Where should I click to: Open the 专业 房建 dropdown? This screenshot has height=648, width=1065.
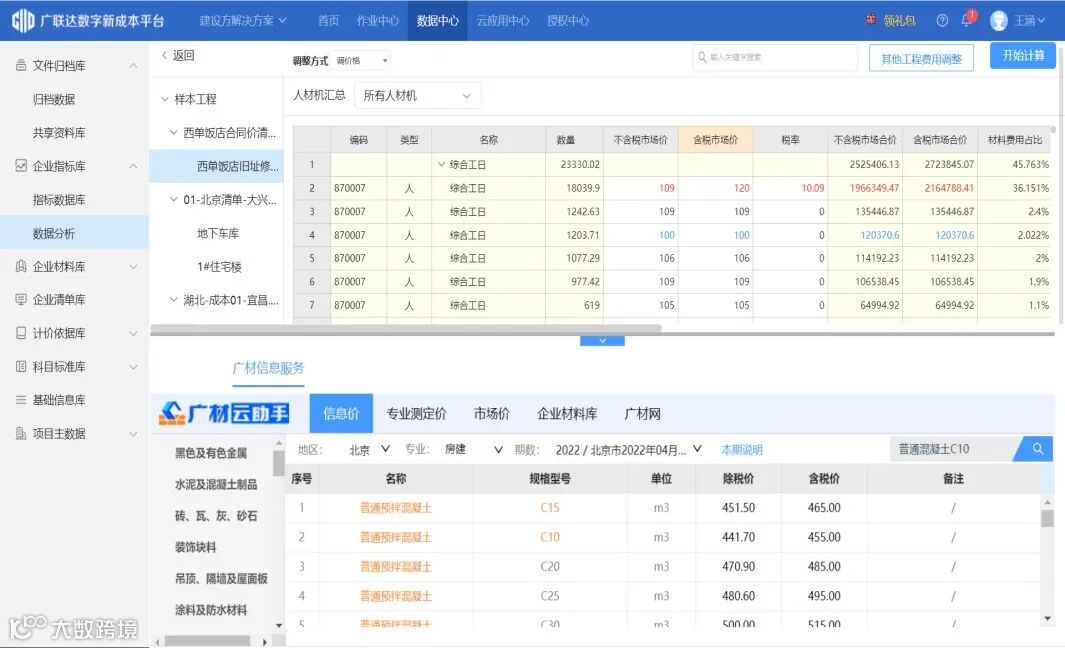coord(473,449)
